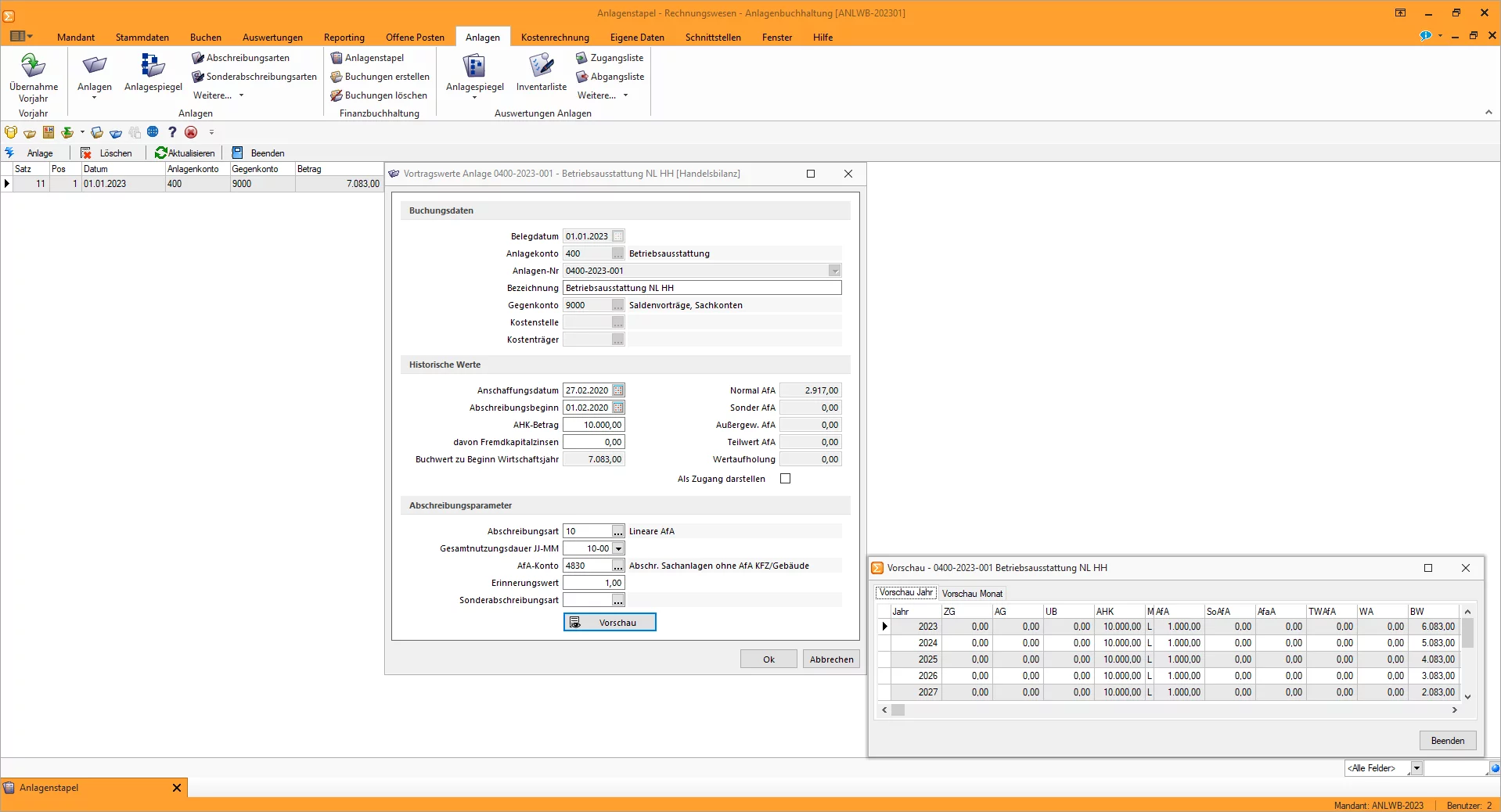
Task: Open the Belegdatum calendar picker
Action: 618,236
